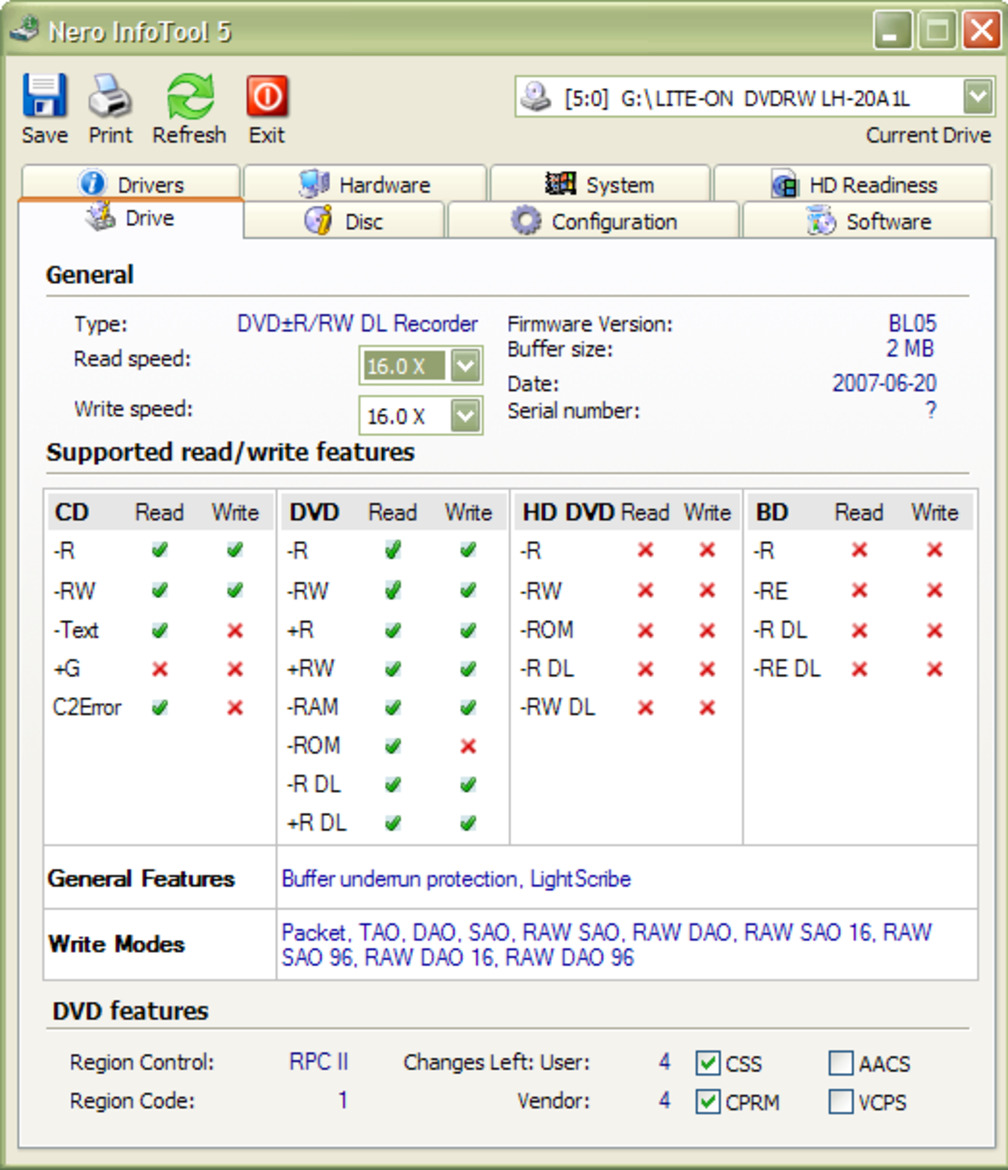Viewport: 1008px width, 1170px height.
Task: Click the HD Readiness tab icon
Action: click(x=785, y=184)
